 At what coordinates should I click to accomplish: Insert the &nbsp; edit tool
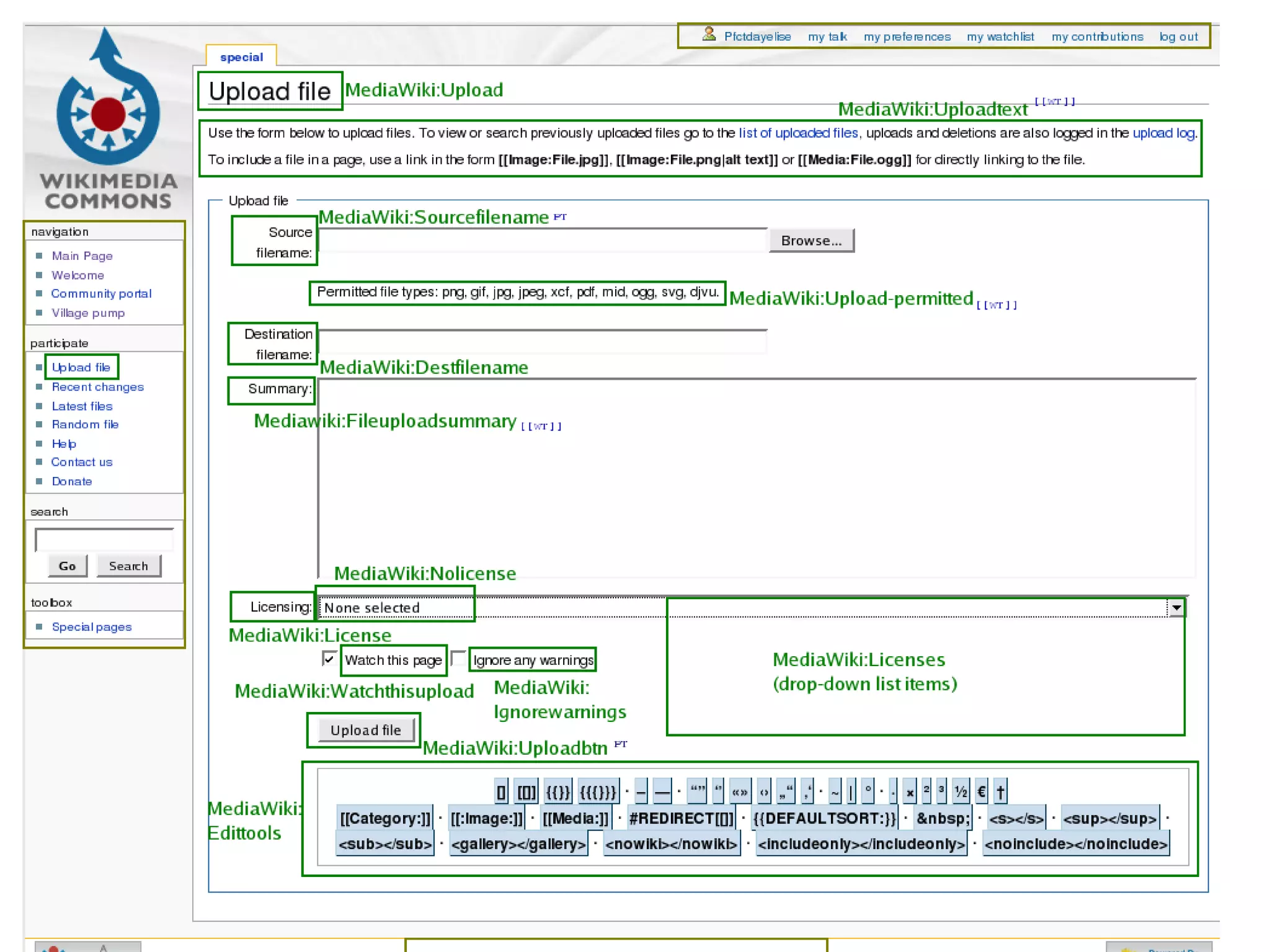pos(943,819)
